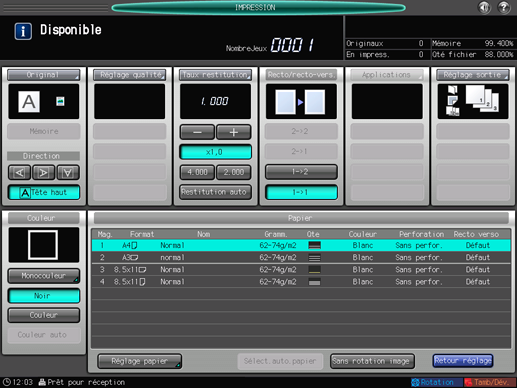
Task: Select tray 2 A3 paper row
Action: click(x=301, y=258)
